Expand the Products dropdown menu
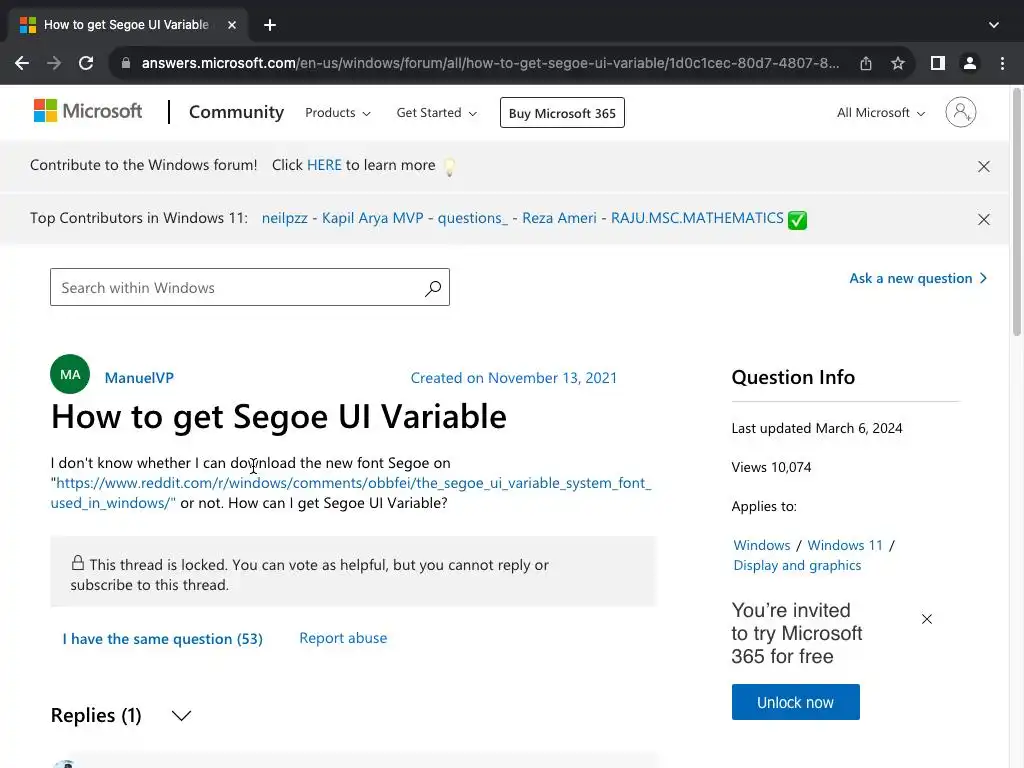The image size is (1024, 768). (x=338, y=113)
